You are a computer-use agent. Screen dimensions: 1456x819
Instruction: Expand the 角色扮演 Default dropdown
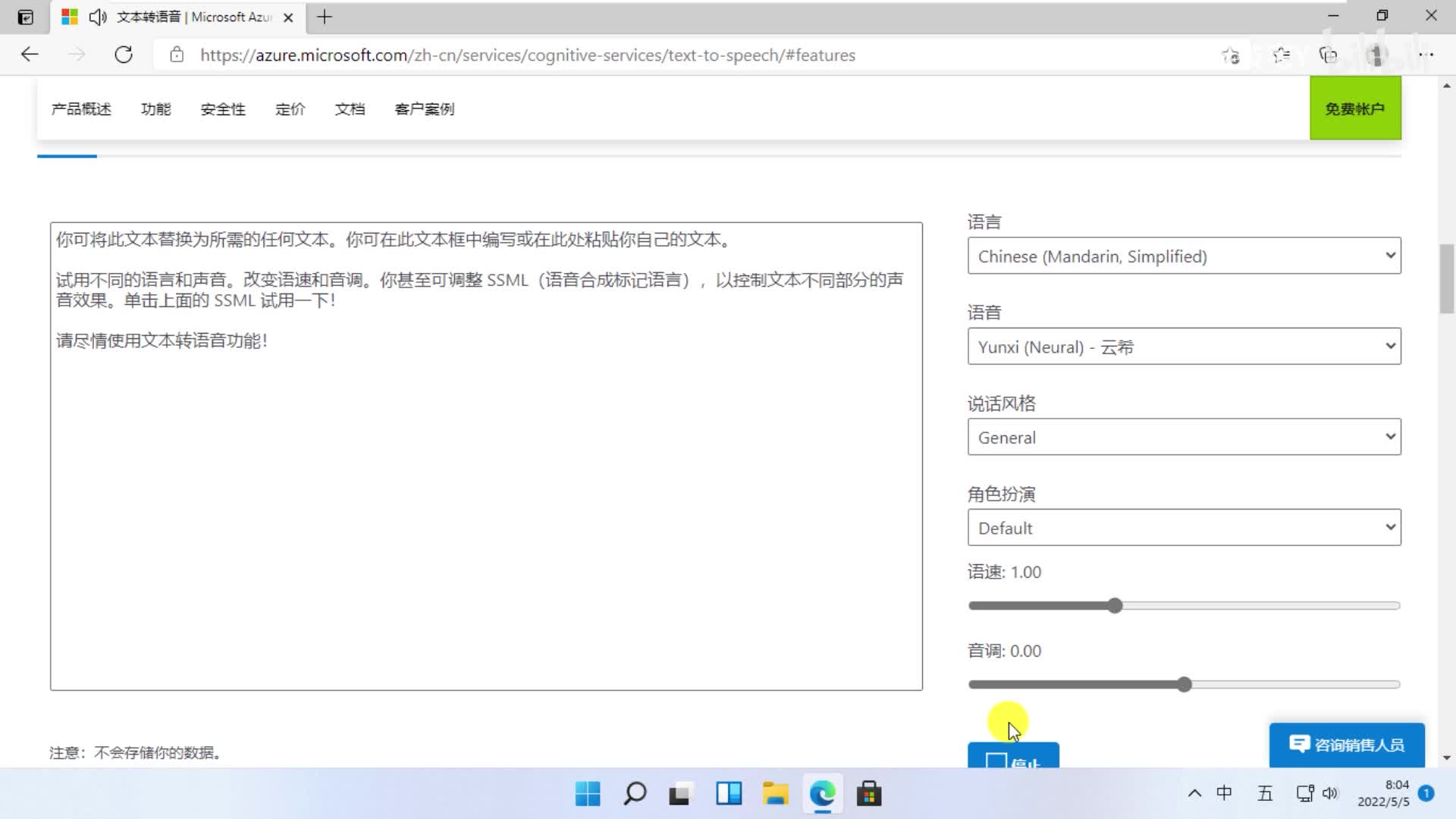[x=1184, y=528]
